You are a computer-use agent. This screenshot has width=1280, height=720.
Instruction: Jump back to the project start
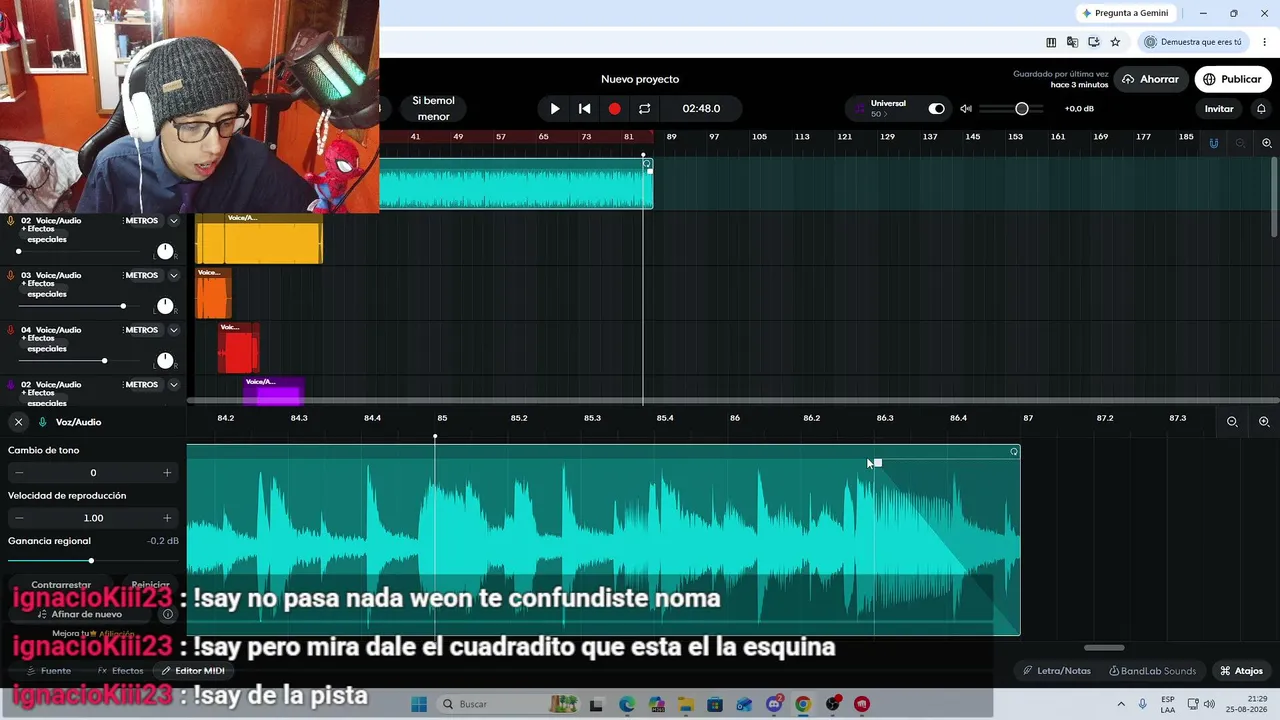pos(585,108)
